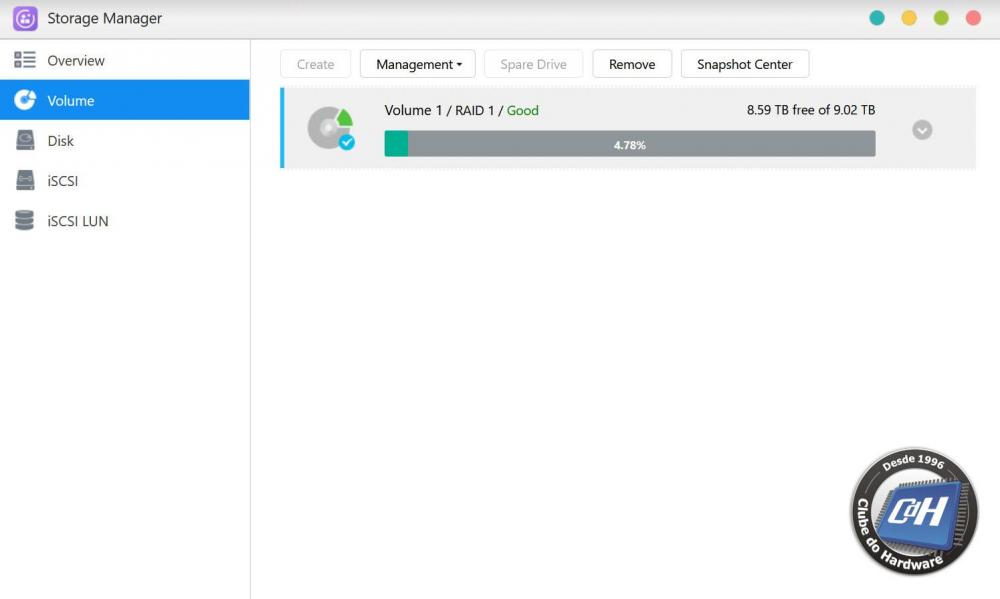Open the Management dropdown menu
Image resolution: width=1000 pixels, height=599 pixels.
tap(418, 64)
